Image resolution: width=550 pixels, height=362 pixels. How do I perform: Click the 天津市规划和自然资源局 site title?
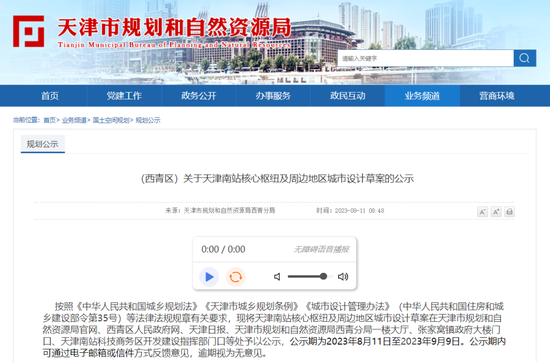pyautogui.click(x=174, y=27)
